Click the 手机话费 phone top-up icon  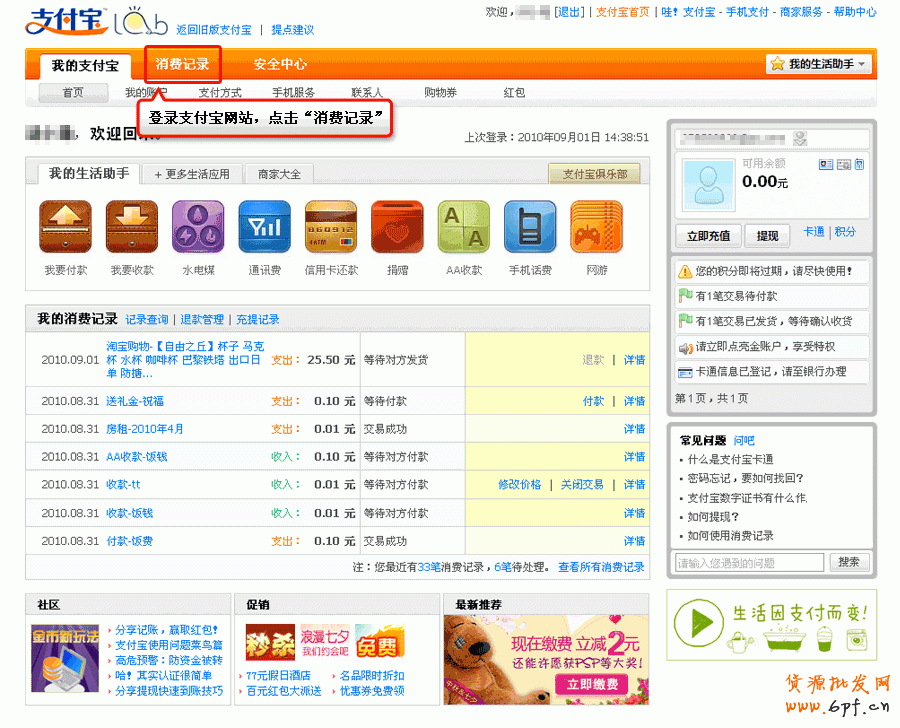(530, 227)
